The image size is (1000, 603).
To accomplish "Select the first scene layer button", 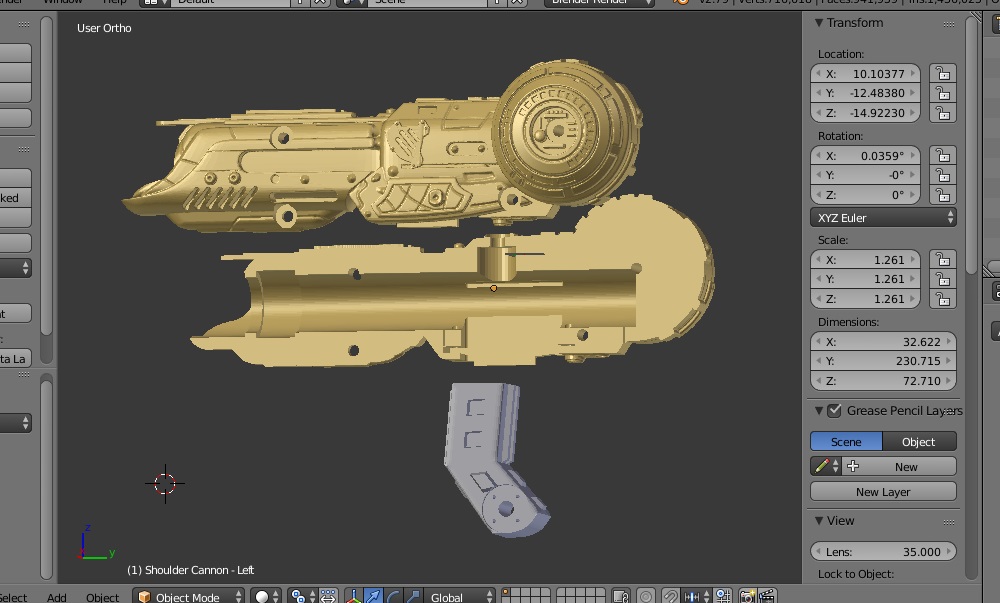I will point(506,593).
